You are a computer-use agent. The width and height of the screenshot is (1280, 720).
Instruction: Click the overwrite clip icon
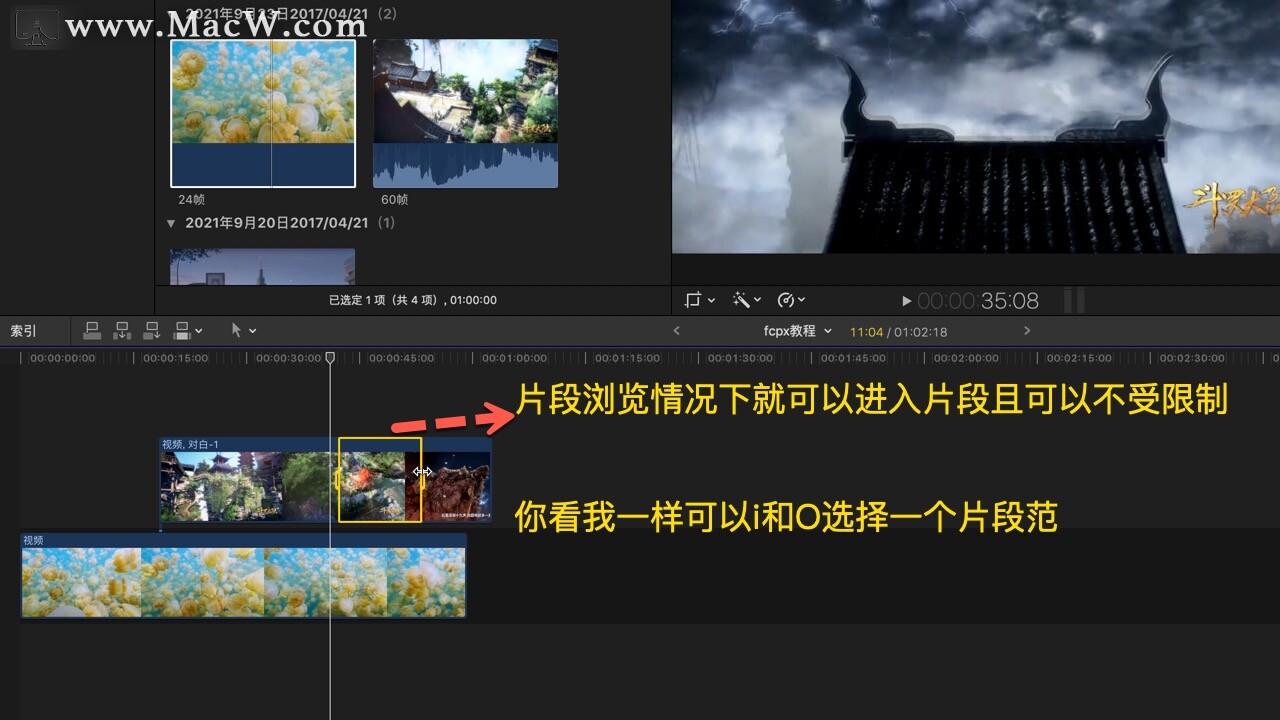182,330
